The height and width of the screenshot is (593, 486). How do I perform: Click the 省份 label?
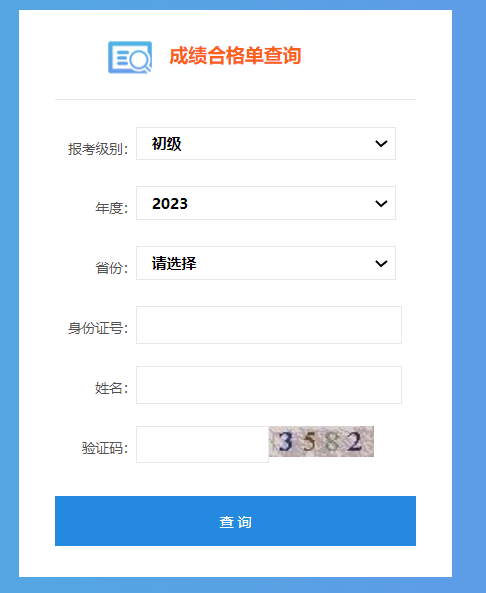pyautogui.click(x=112, y=268)
